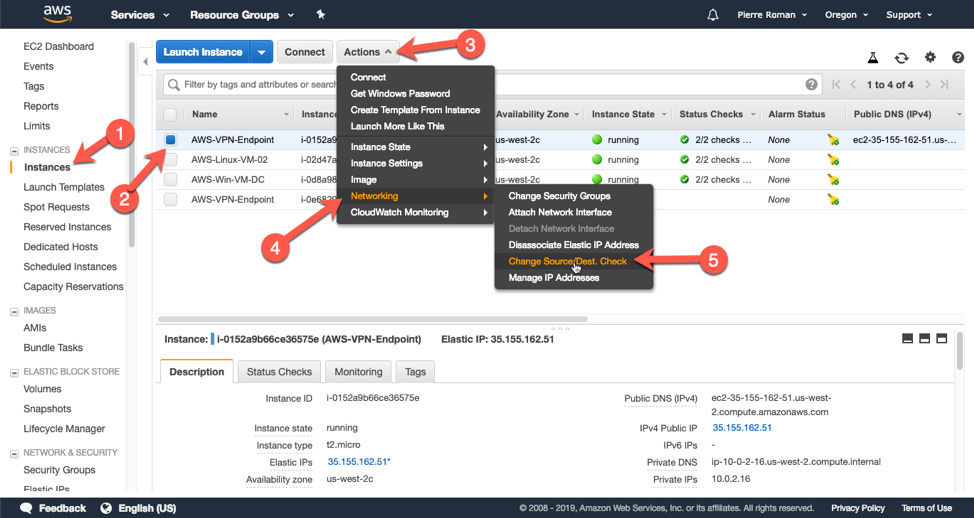Open the pin shortcuts star icon
This screenshot has height=518, width=974.
tap(321, 14)
